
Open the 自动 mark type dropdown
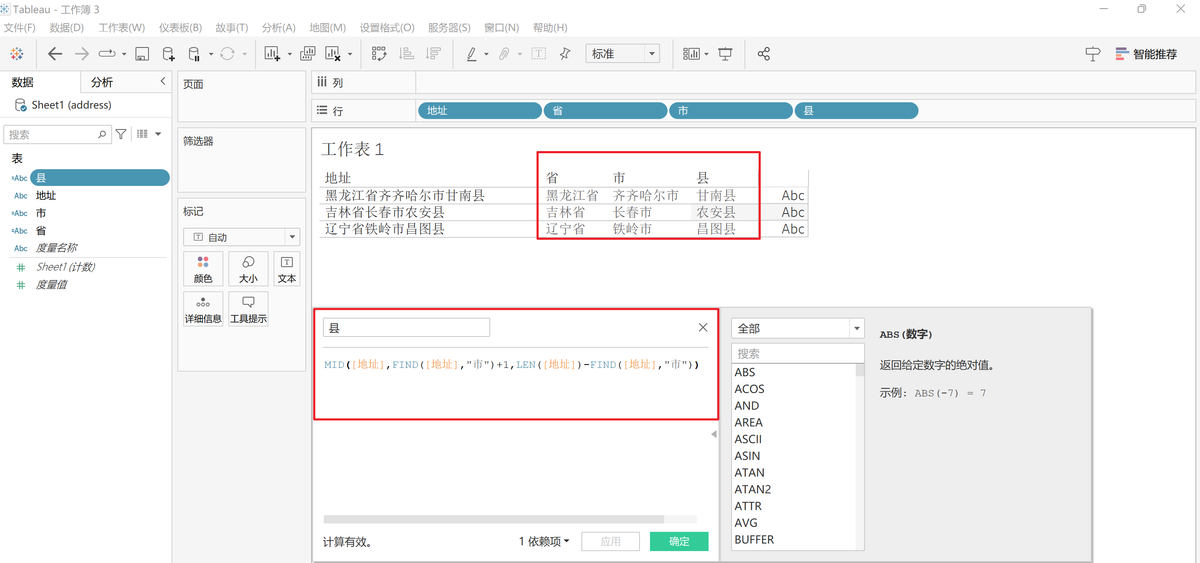241,237
